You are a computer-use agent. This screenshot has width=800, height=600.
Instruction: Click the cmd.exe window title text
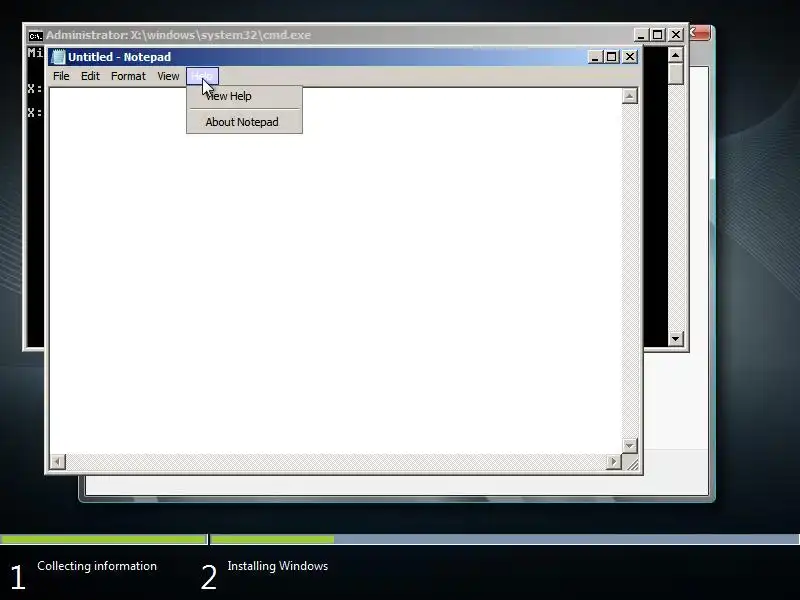coord(178,35)
